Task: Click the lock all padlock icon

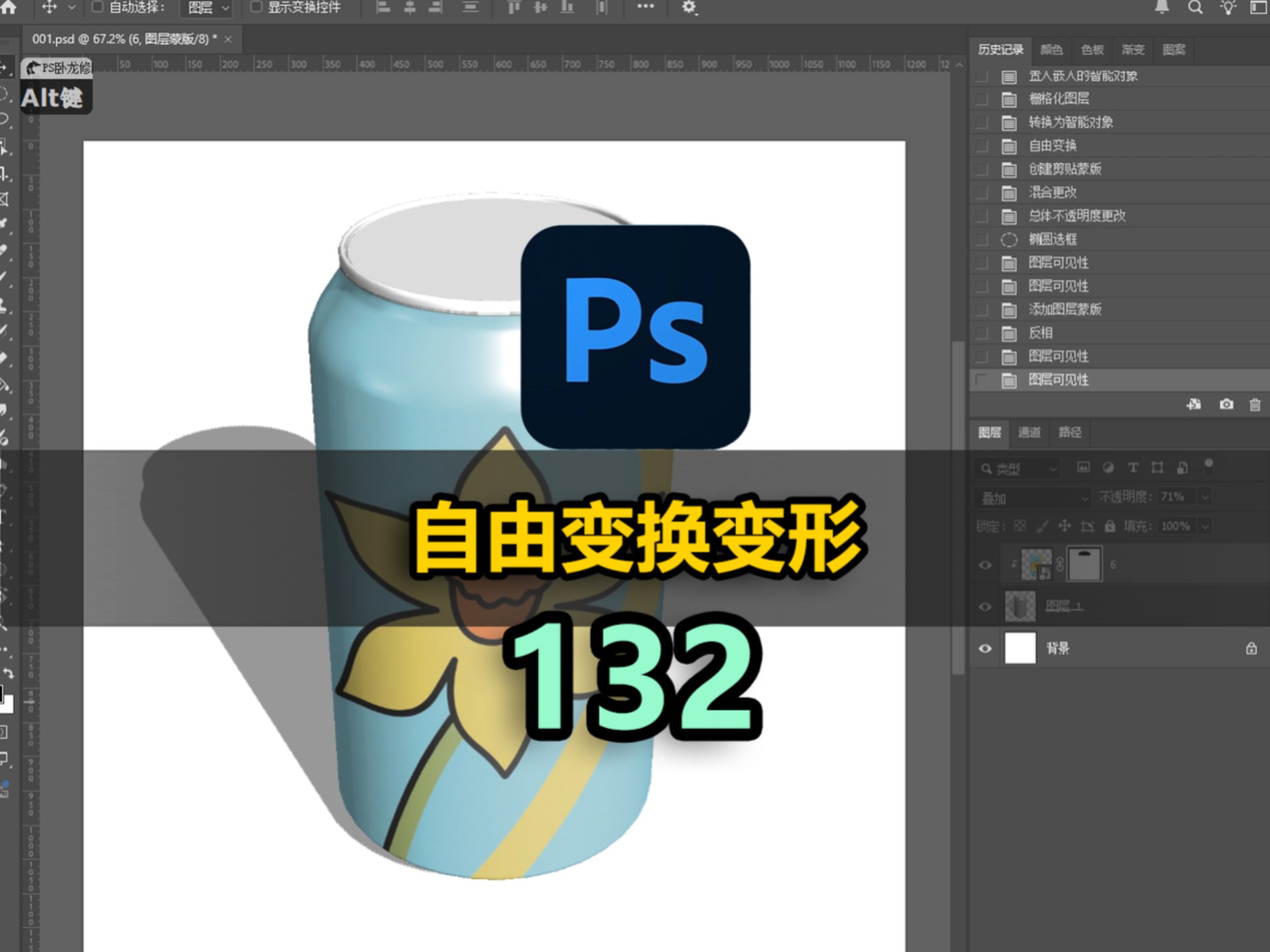Action: point(1111,527)
